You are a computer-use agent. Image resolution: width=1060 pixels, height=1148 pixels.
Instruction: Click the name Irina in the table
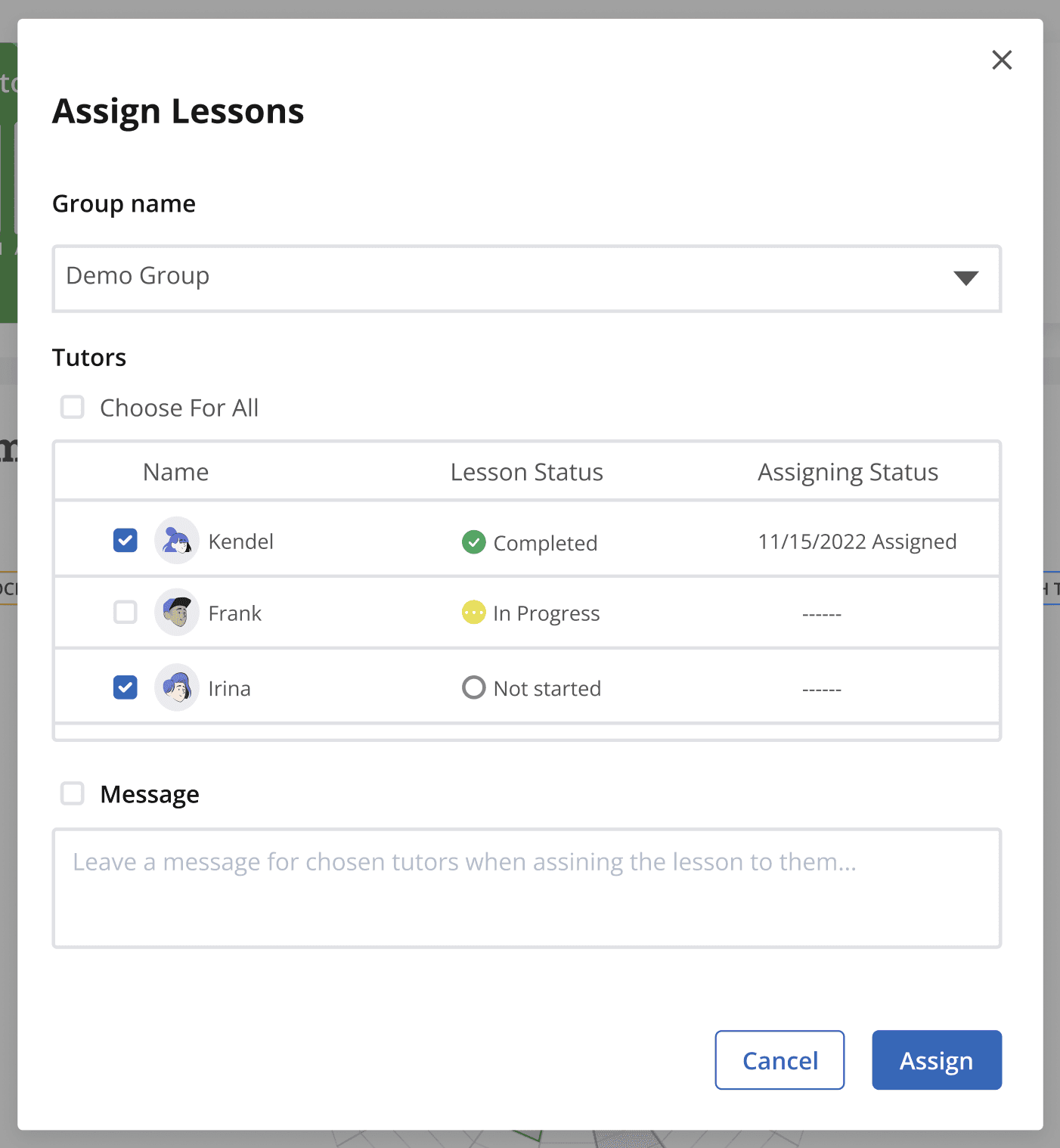coord(230,689)
